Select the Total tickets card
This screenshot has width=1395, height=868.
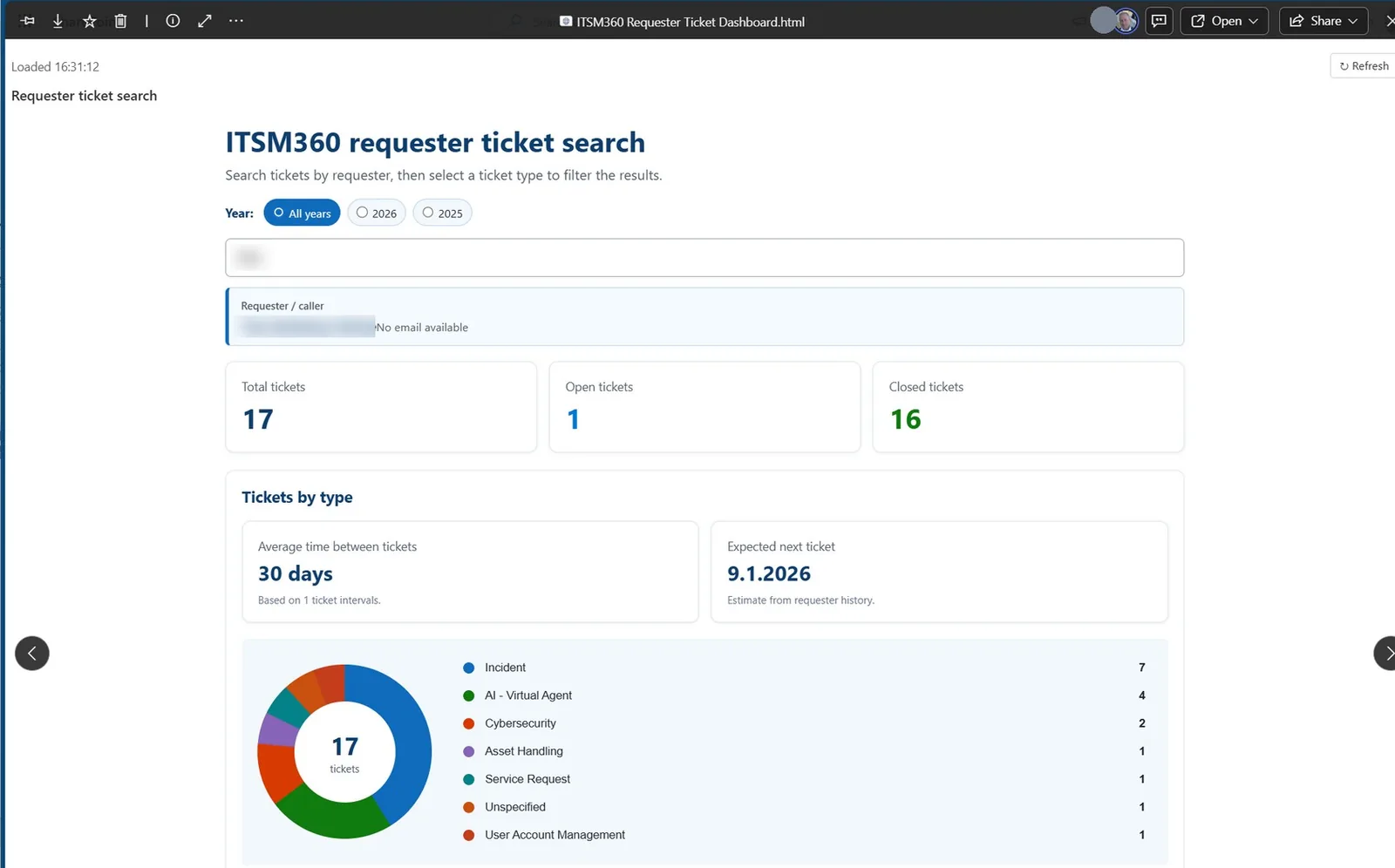(x=381, y=407)
